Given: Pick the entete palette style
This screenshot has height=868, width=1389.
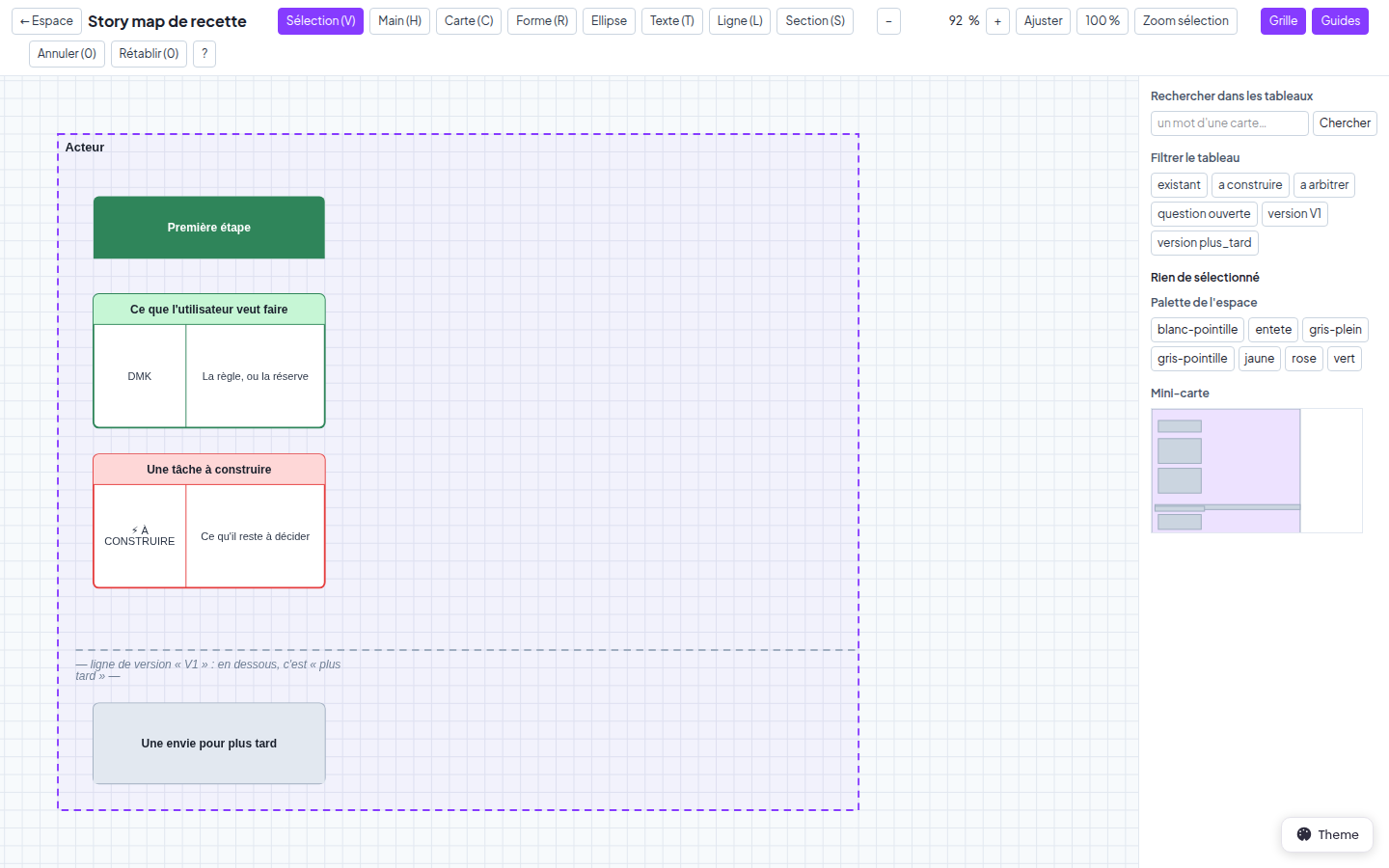Looking at the screenshot, I should click(1273, 330).
